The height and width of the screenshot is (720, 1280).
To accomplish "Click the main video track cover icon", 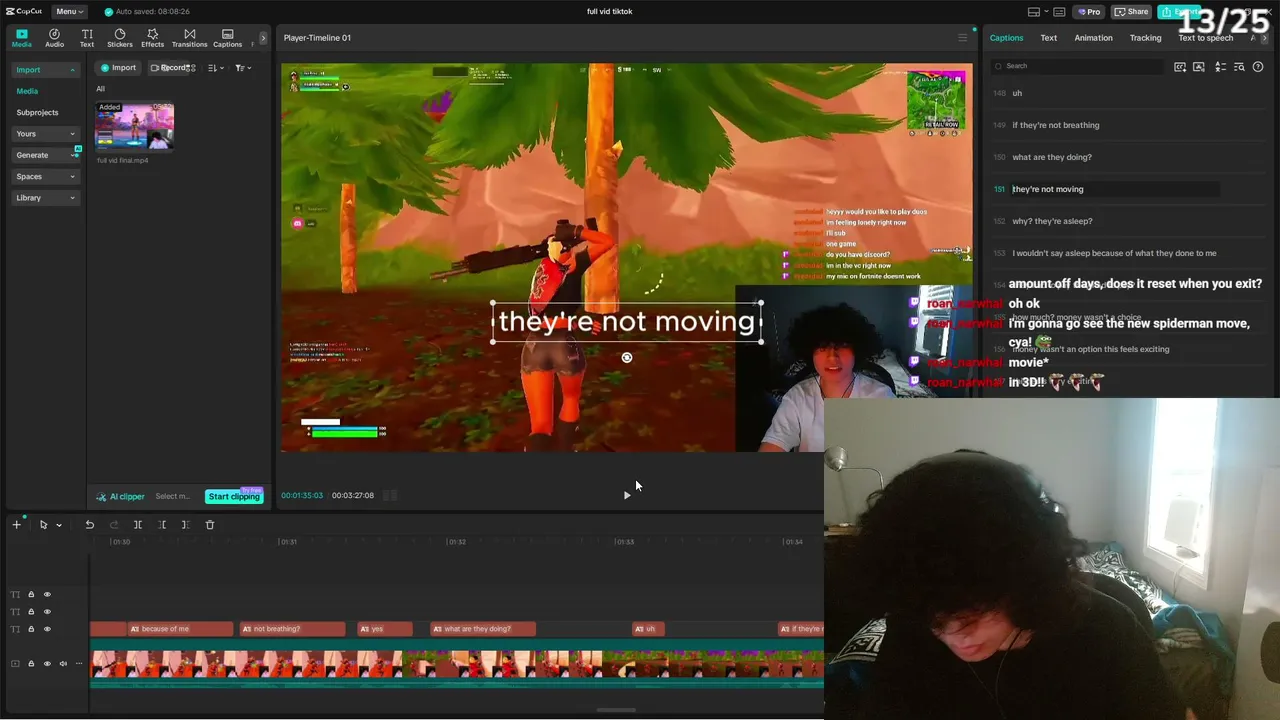I will pyautogui.click(x=14, y=664).
